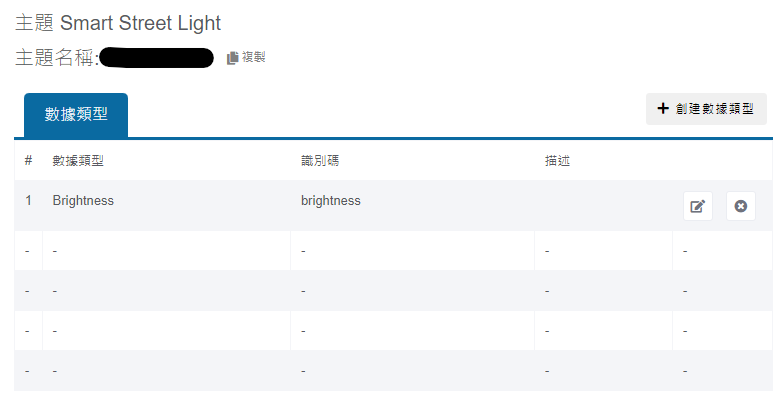Switch to the blue 數據類型 tab
The height and width of the screenshot is (400, 782).
click(71, 115)
